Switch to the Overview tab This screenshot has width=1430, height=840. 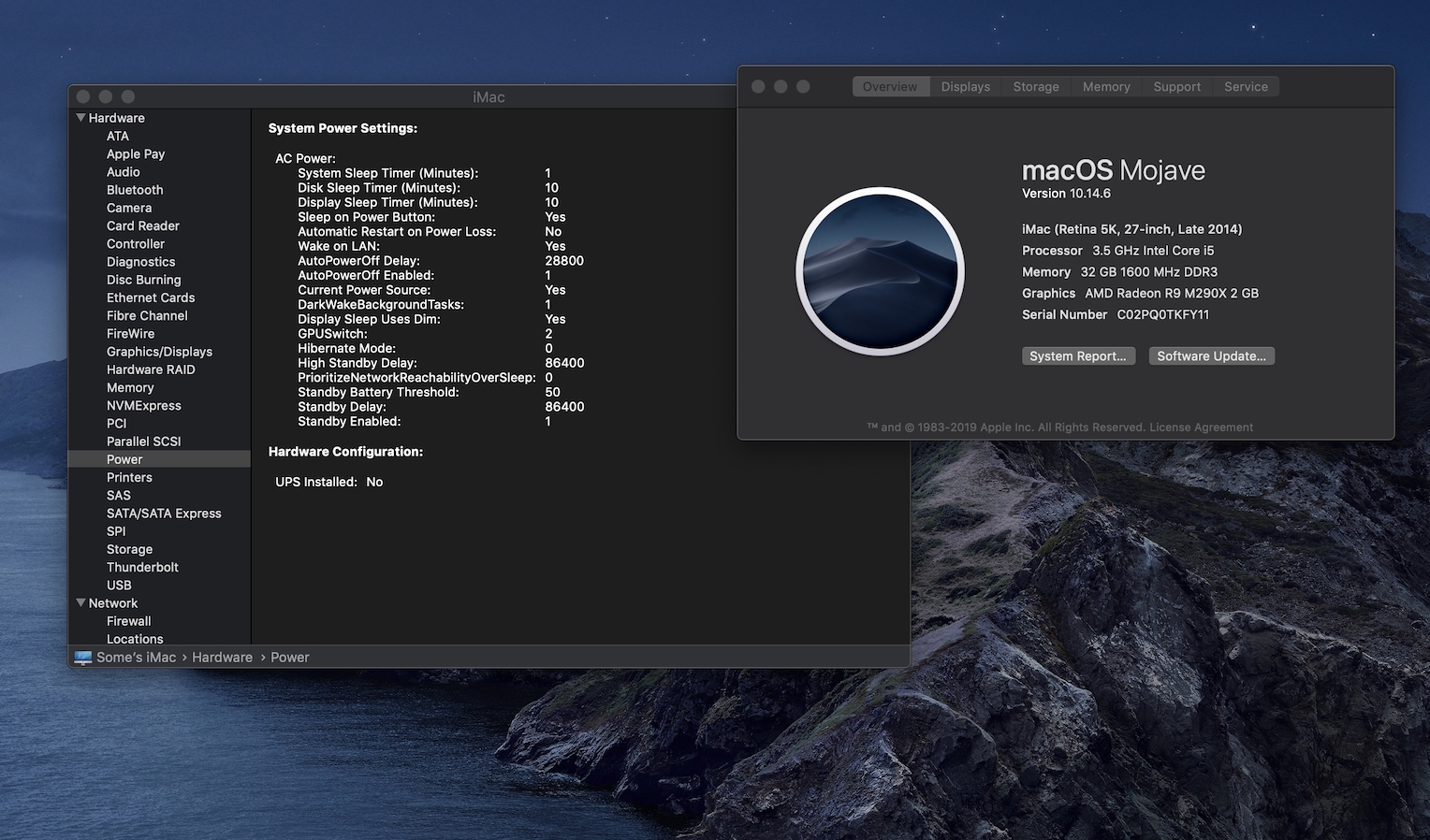[x=890, y=87]
